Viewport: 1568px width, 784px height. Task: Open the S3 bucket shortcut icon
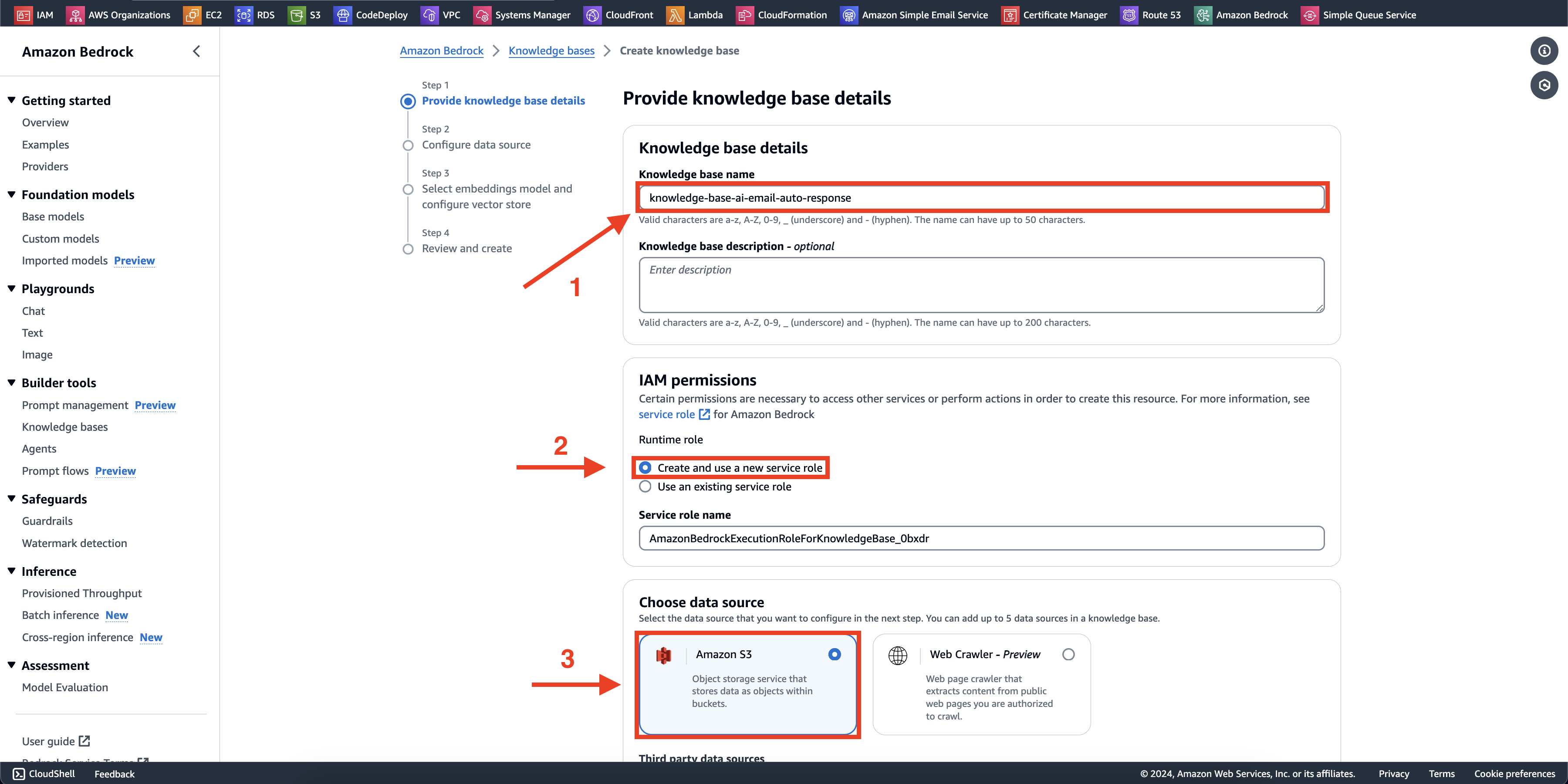(297, 15)
